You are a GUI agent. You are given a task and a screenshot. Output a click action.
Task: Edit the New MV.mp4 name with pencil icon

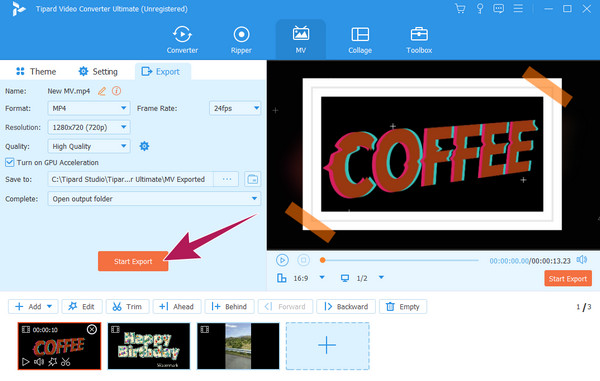pos(102,91)
